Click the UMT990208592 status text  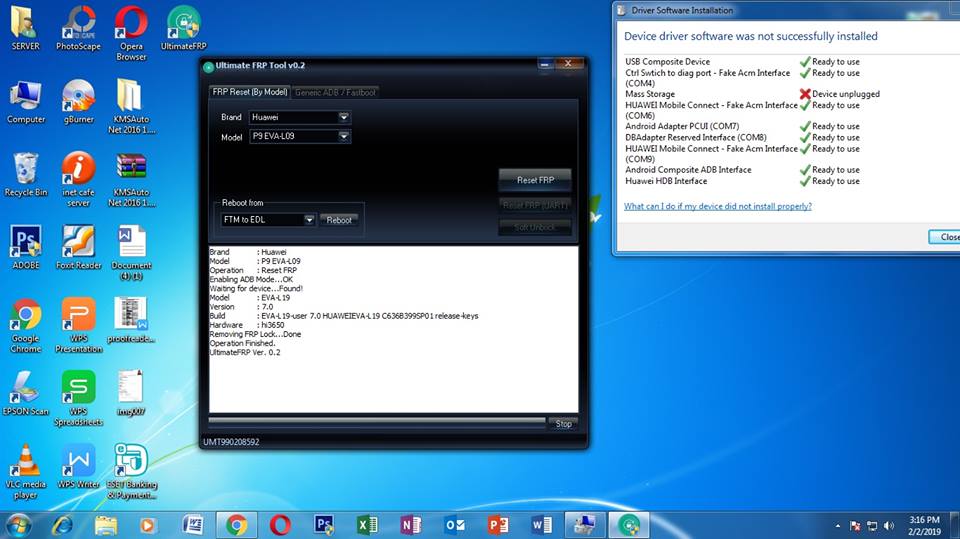pos(231,442)
